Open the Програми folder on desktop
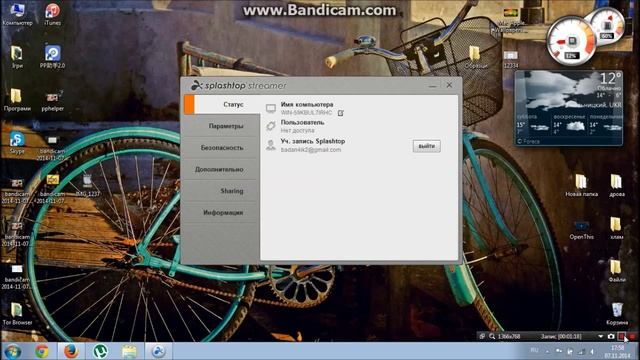Viewport: 640px width, 360px height. click(x=17, y=100)
